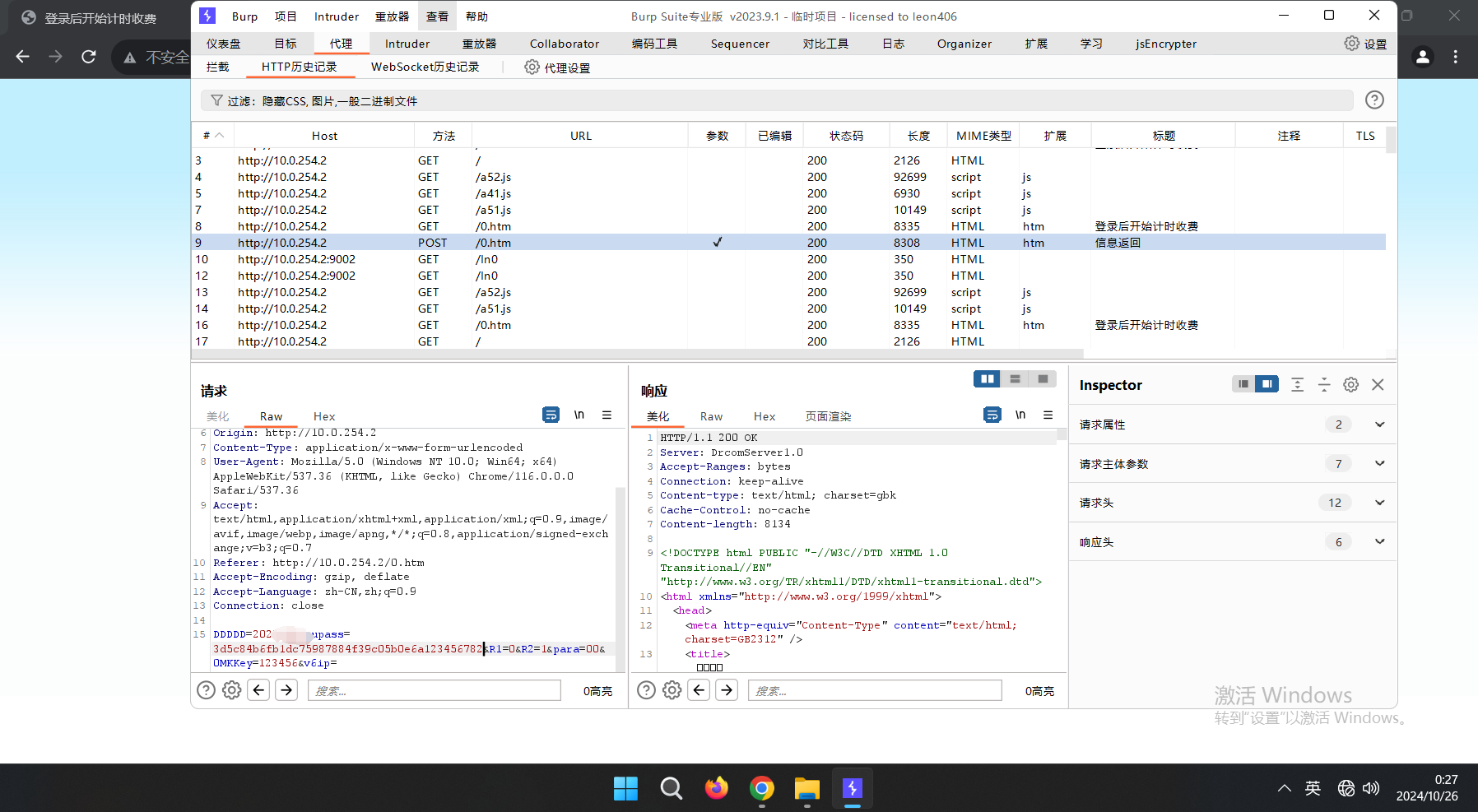
Task: Switch request view to Hex
Action: coord(324,416)
